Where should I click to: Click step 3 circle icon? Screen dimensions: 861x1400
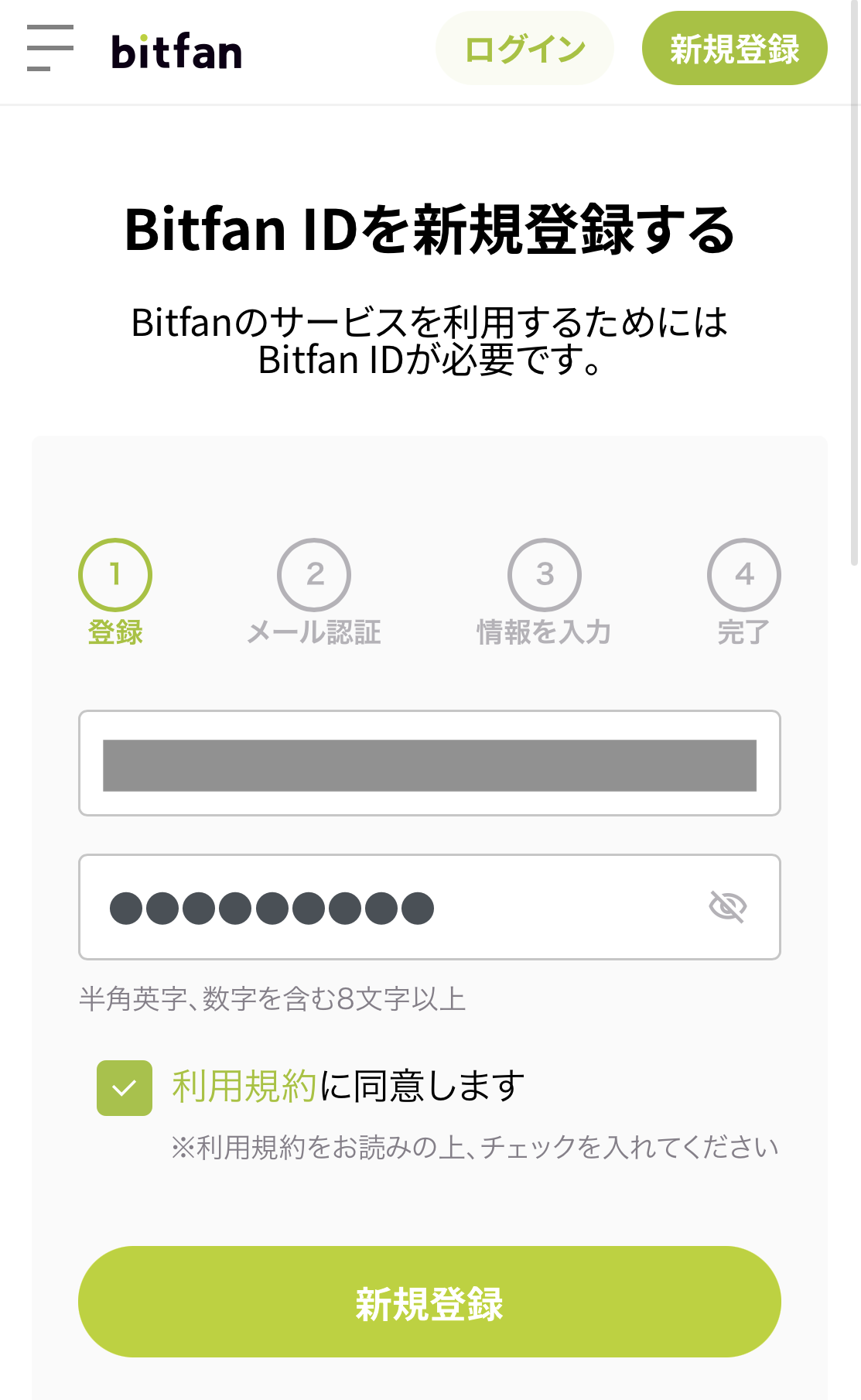545,574
